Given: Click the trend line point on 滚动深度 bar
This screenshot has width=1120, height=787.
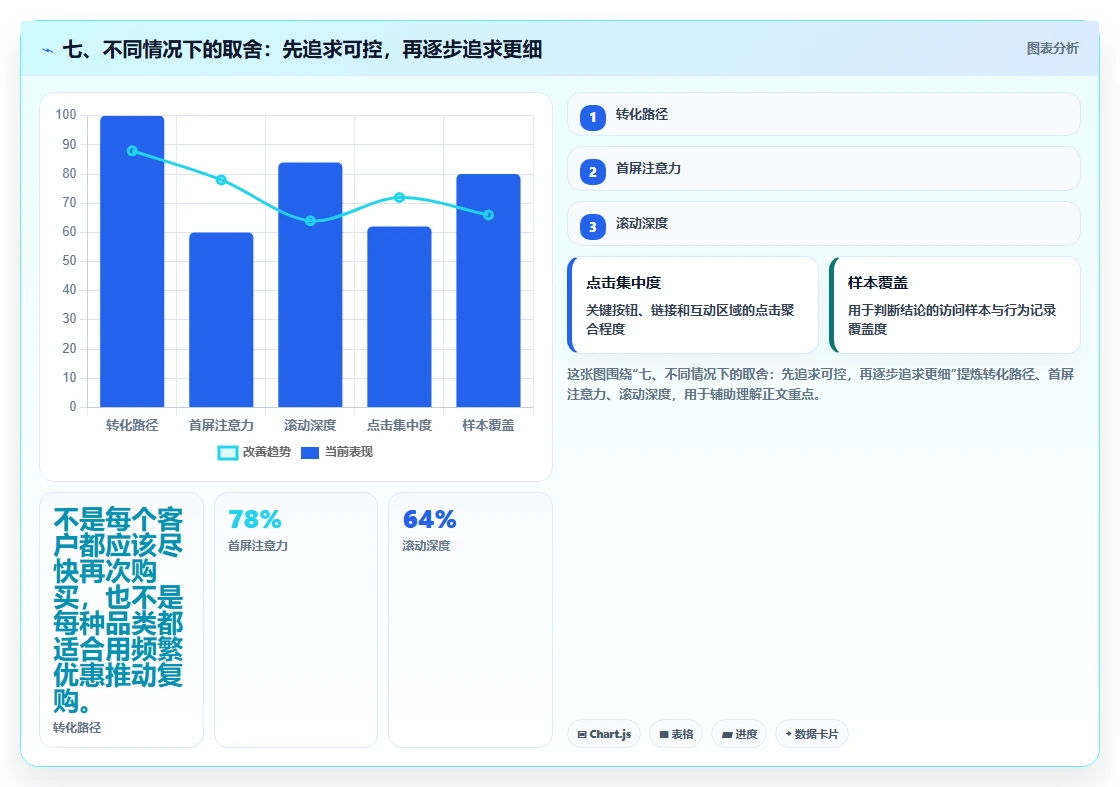Looking at the screenshot, I should click(310, 221).
